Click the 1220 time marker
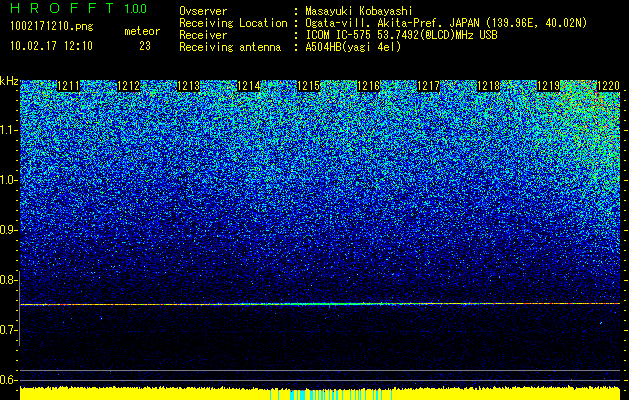Viewport: 629px width, 400px height. pyautogui.click(x=609, y=85)
